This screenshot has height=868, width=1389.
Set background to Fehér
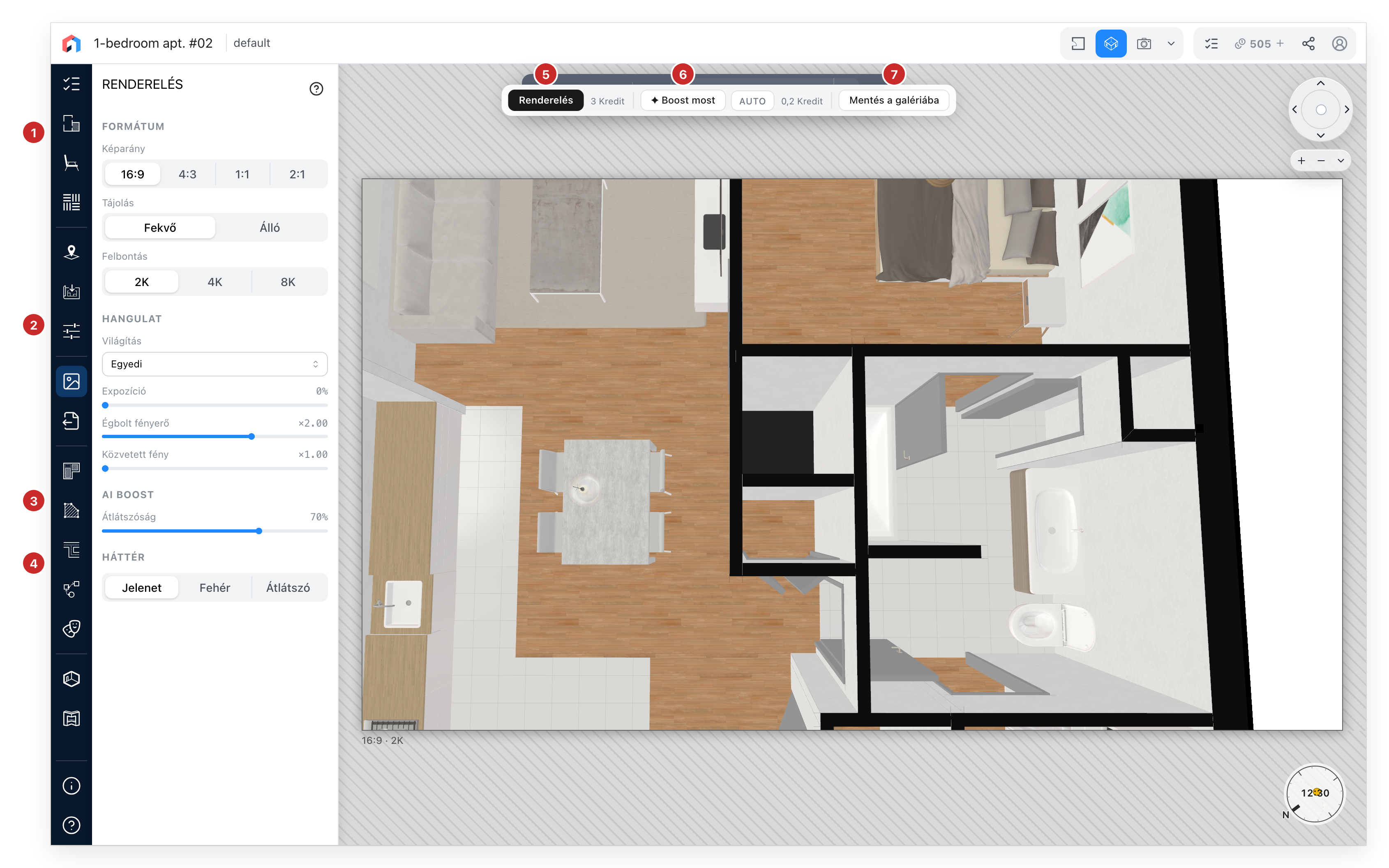point(215,588)
